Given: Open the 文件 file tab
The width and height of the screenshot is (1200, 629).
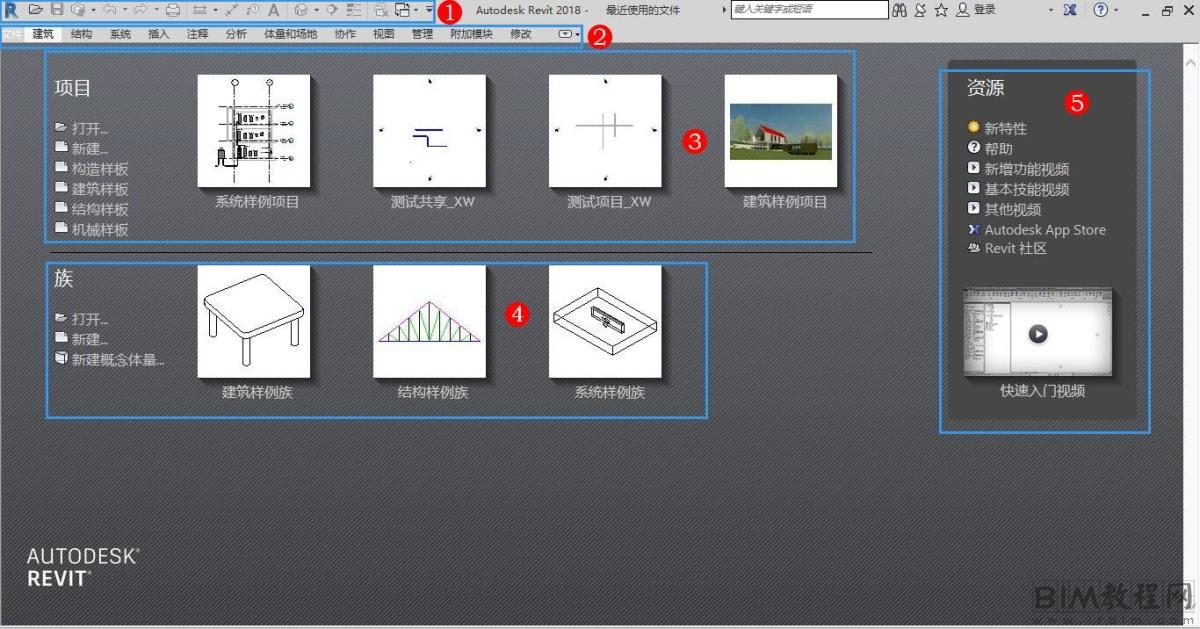Looking at the screenshot, I should 13,34.
